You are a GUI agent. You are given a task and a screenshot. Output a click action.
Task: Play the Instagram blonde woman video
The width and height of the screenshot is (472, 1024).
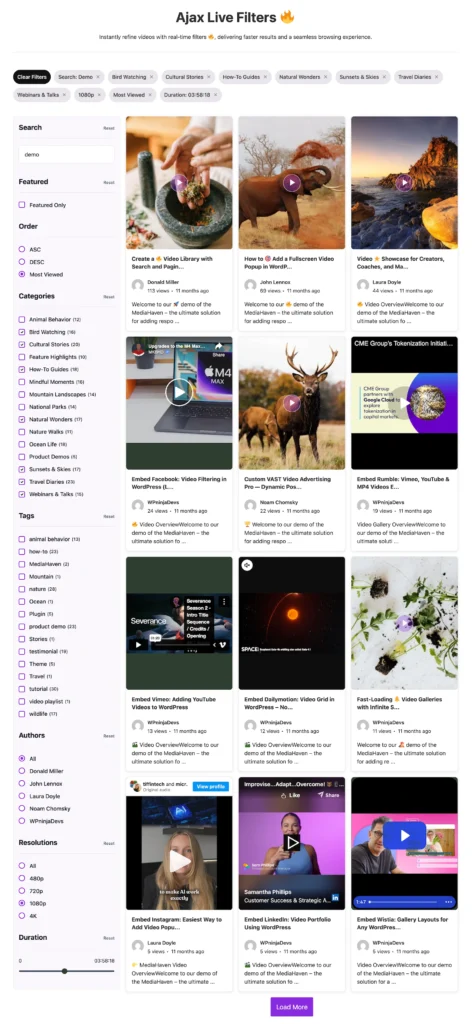(x=179, y=861)
